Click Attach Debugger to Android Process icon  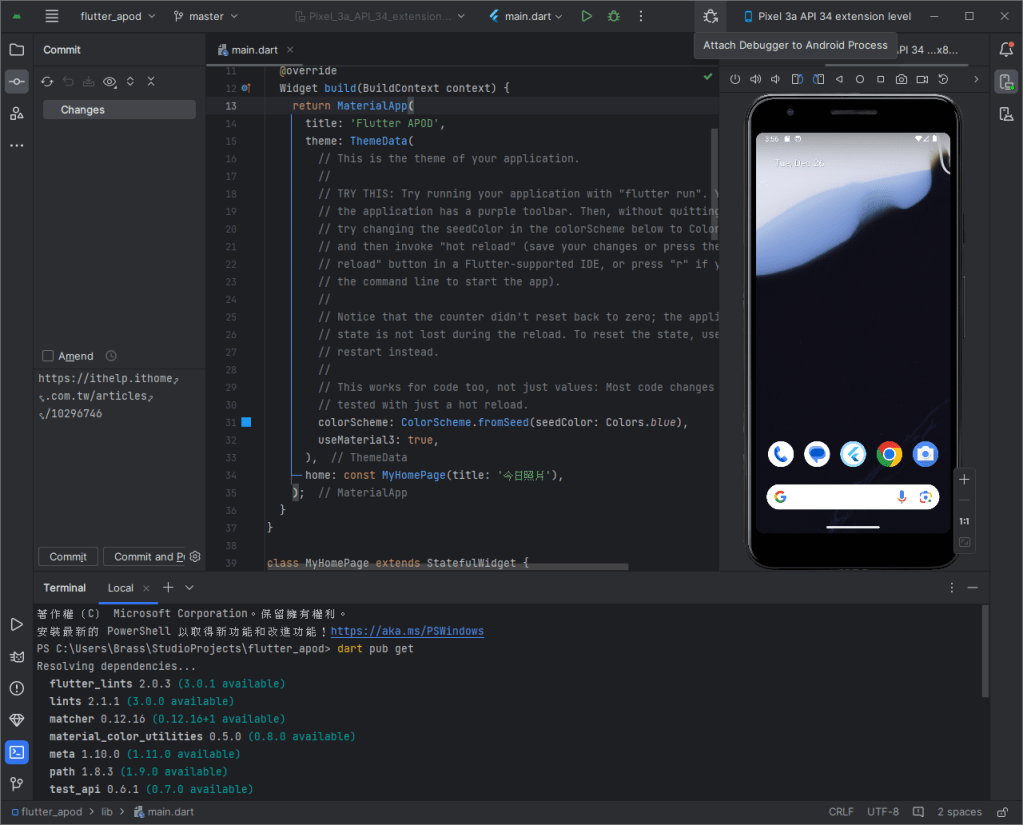pyautogui.click(x=710, y=16)
